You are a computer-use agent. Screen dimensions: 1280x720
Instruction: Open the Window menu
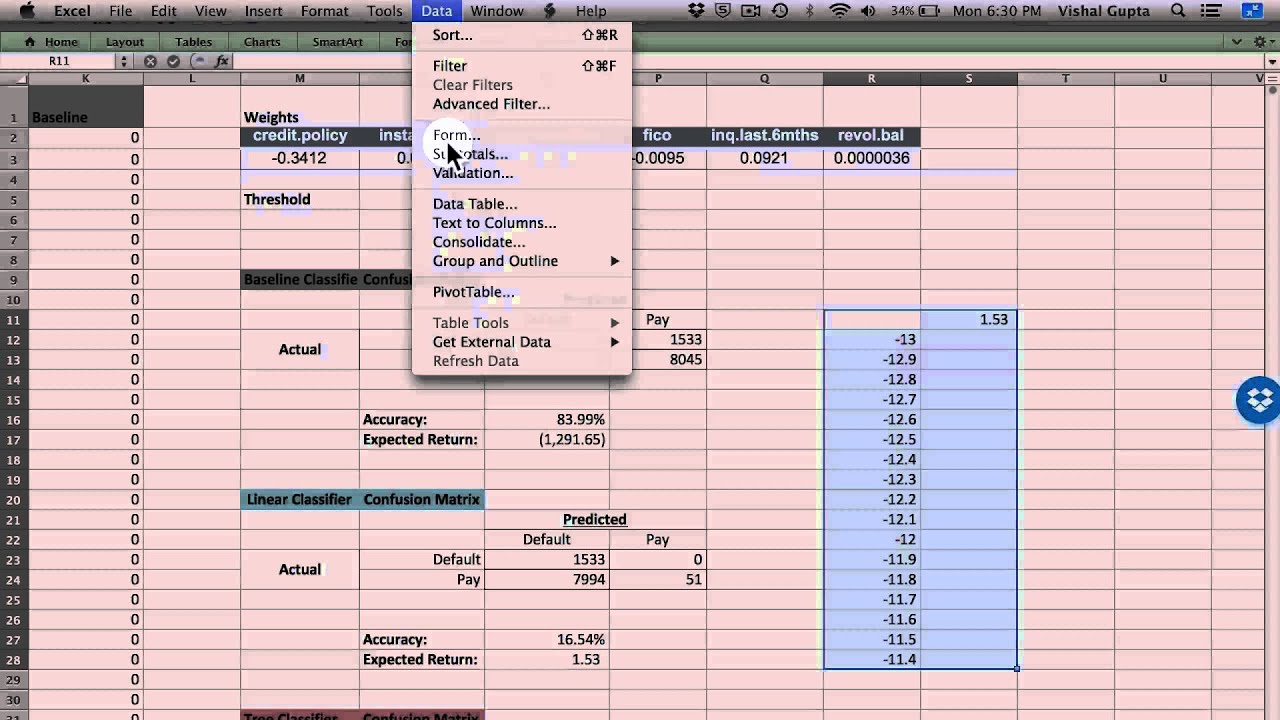tap(497, 11)
